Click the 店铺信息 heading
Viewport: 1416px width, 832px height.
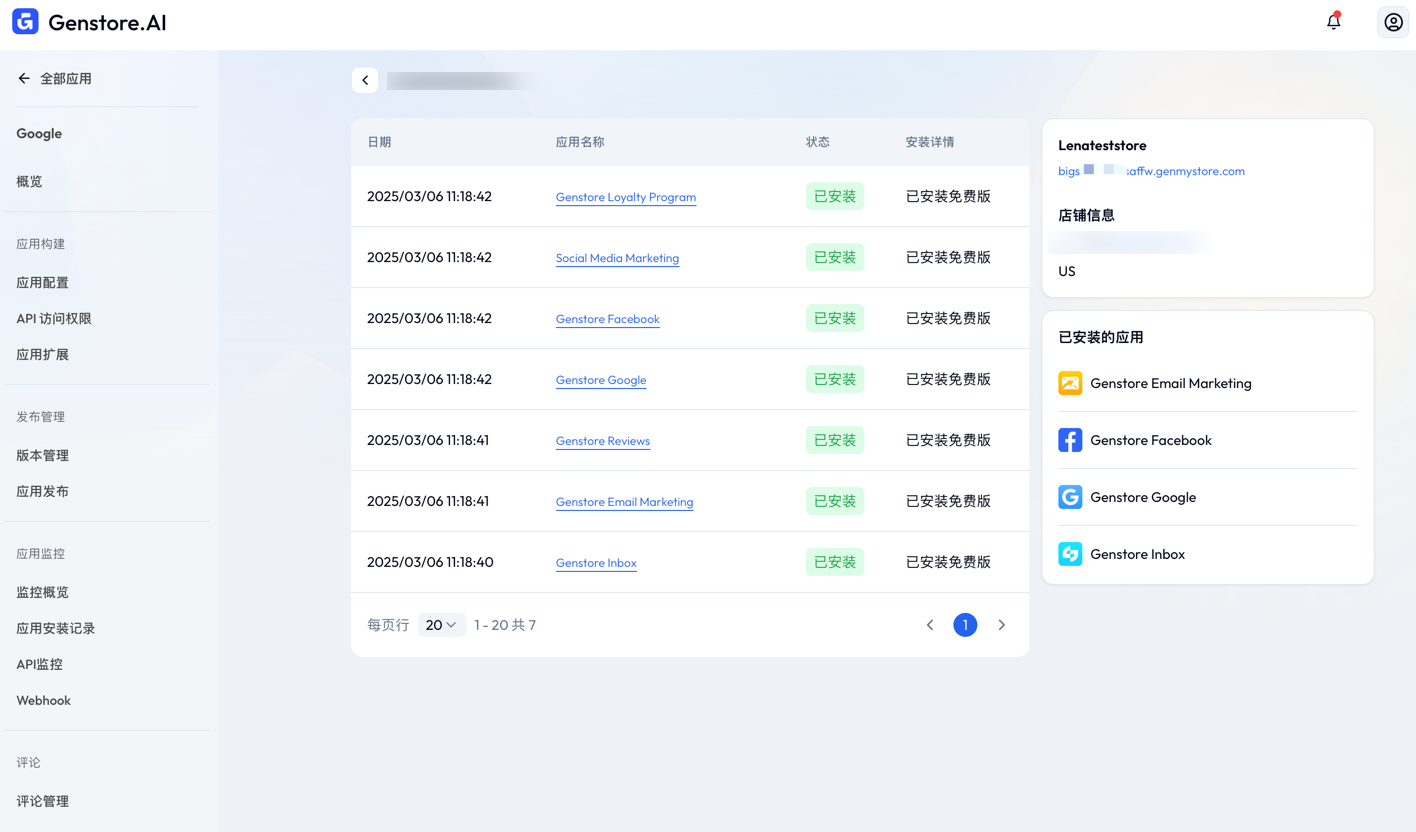(1086, 215)
